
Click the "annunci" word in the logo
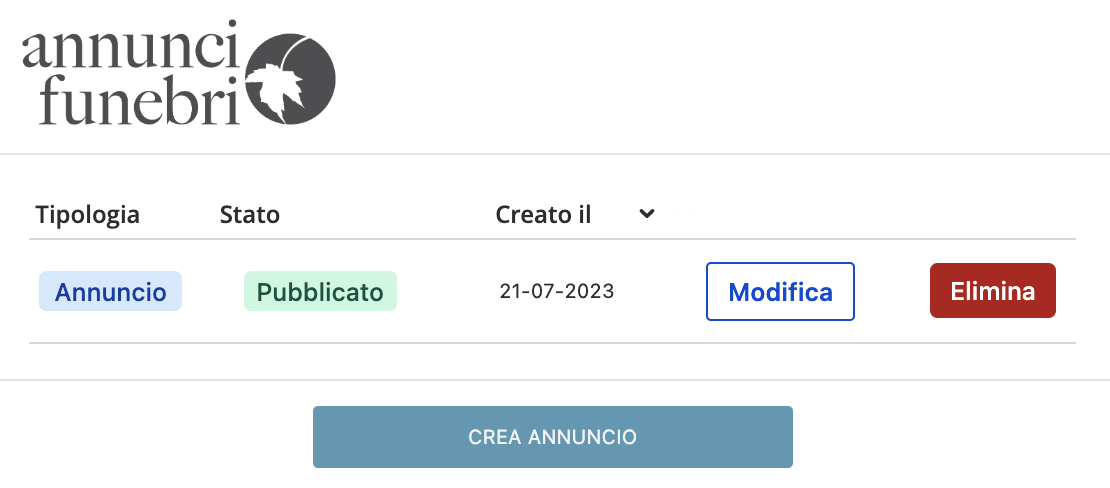coord(131,50)
